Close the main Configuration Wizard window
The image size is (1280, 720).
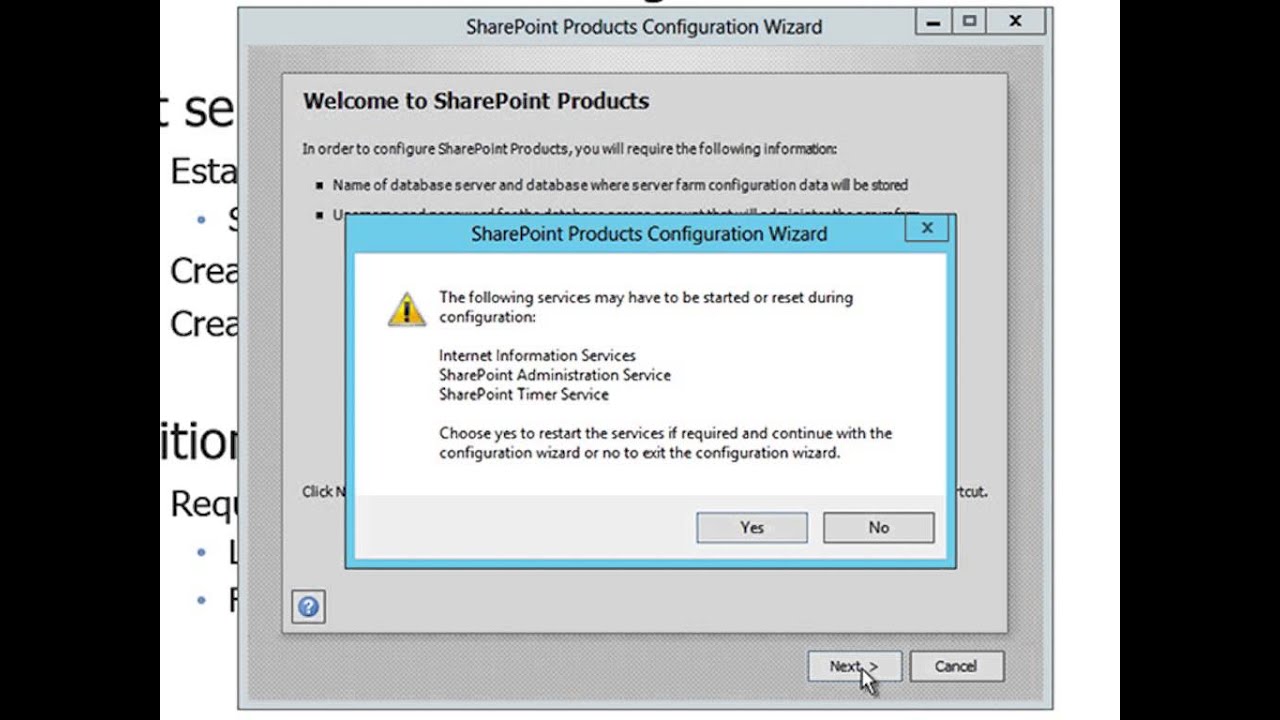pyautogui.click(x=1015, y=21)
